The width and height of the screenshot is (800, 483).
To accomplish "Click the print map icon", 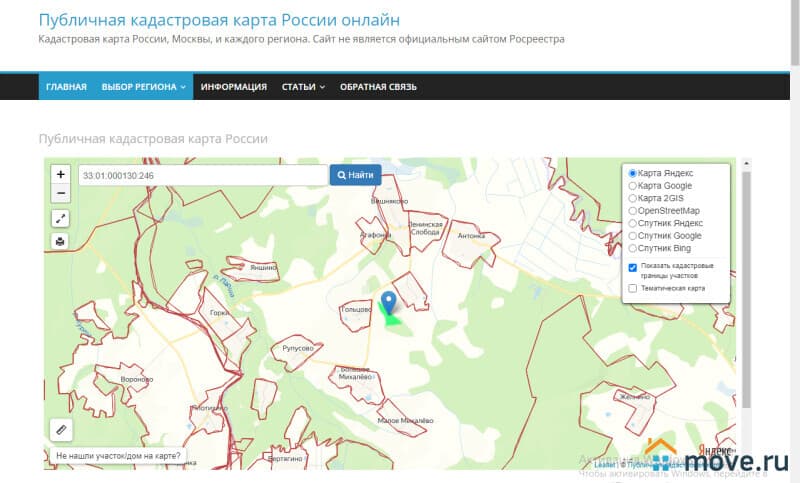I will 60,241.
